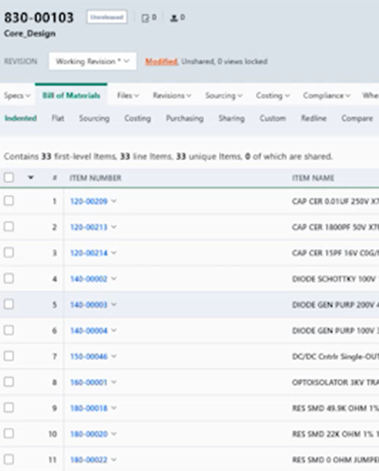This screenshot has width=379, height=471.
Task: Open the Compliance tab menu
Action: click(326, 96)
